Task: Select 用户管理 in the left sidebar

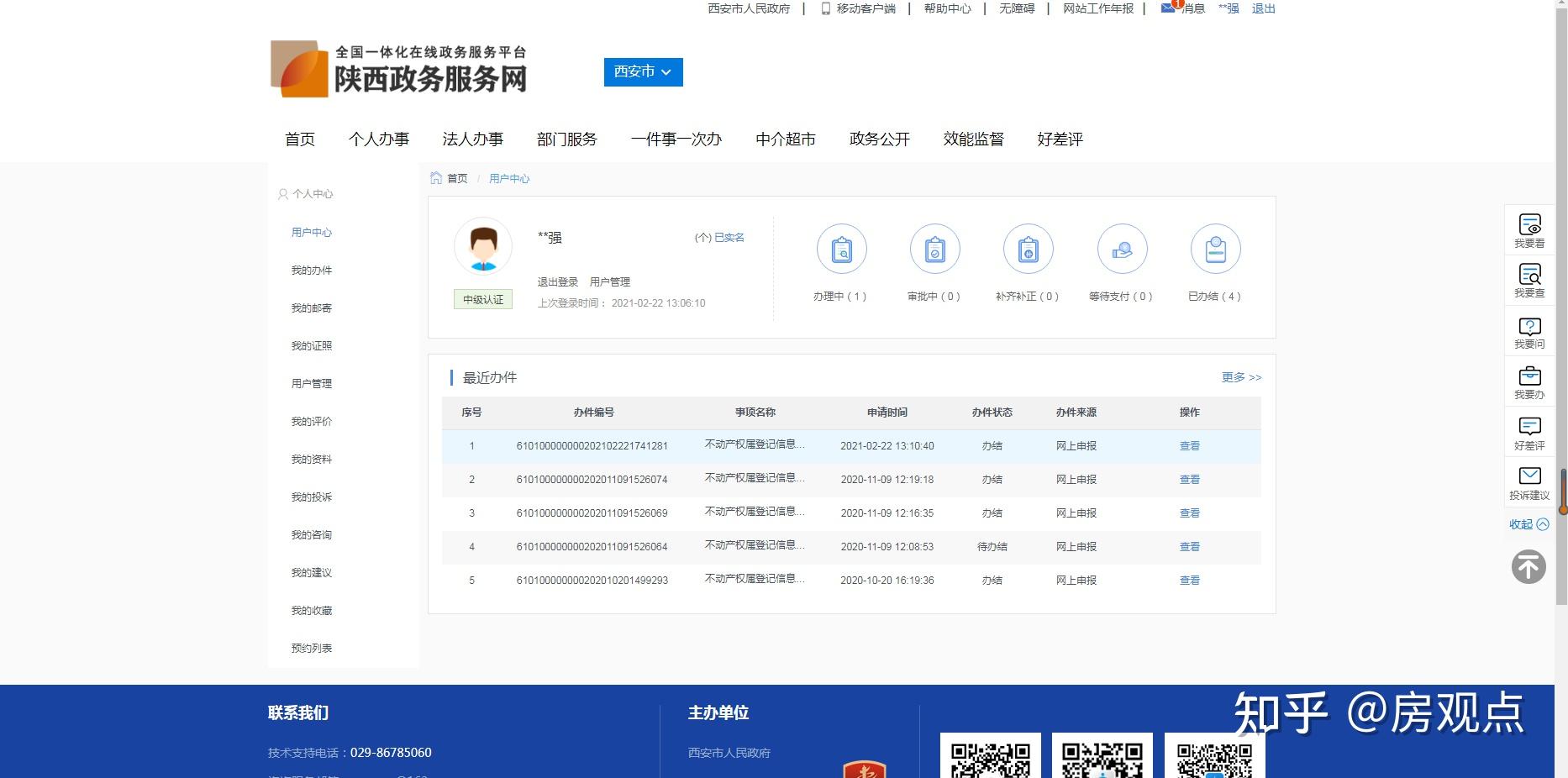Action: click(312, 384)
